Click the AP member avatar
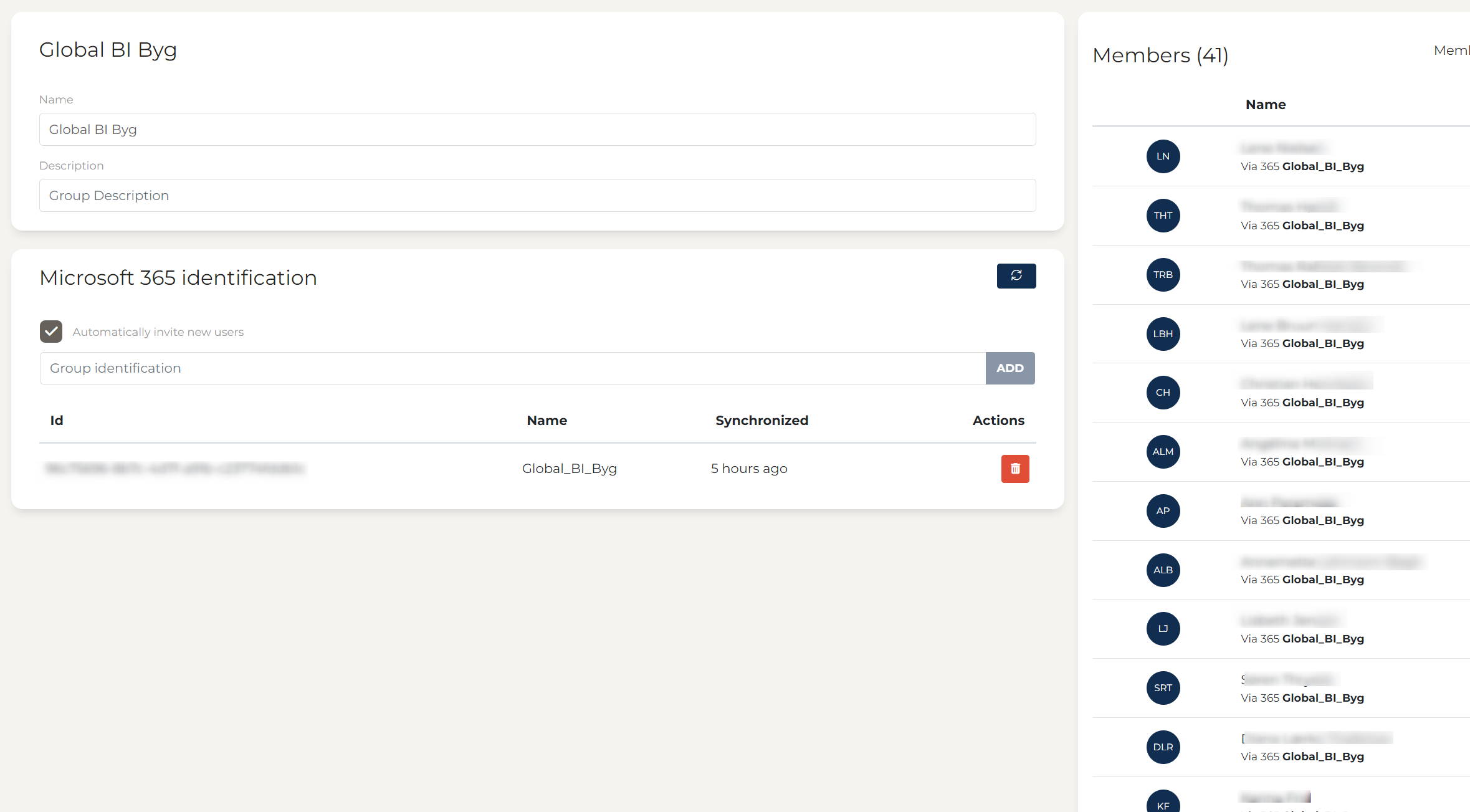This screenshot has height=812, width=1470. pyautogui.click(x=1163, y=511)
